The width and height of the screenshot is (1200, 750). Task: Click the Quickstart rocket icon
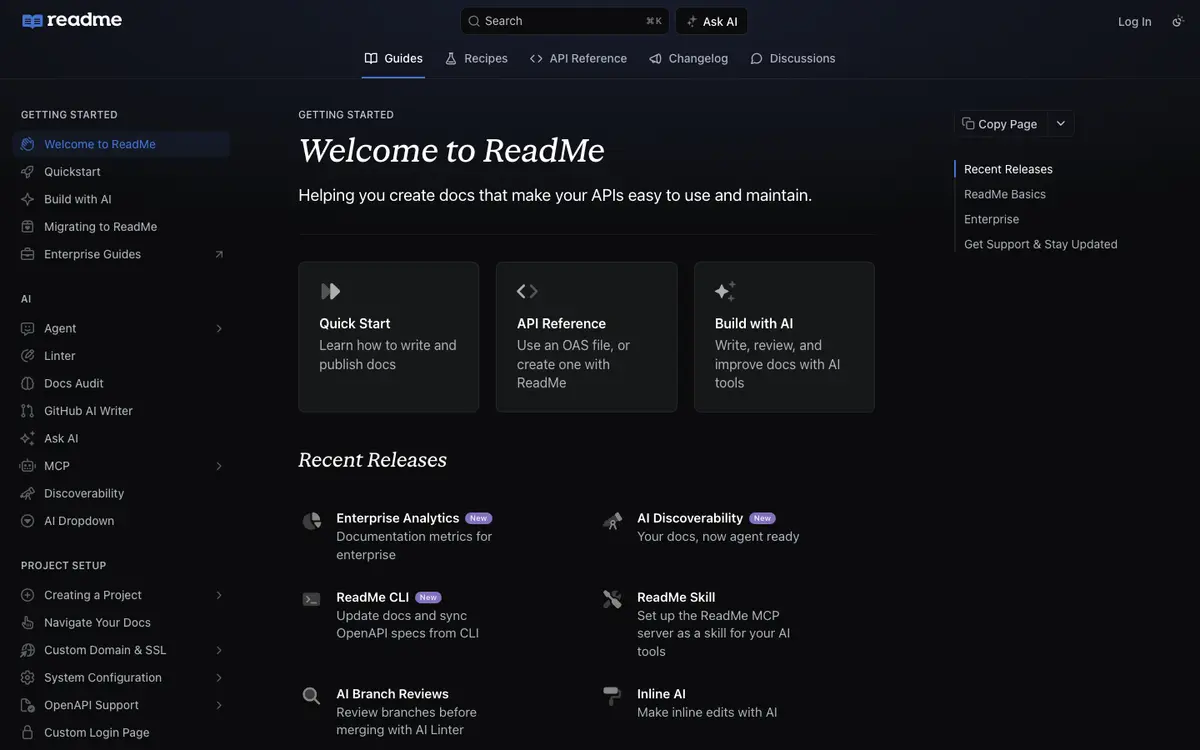(x=27, y=172)
